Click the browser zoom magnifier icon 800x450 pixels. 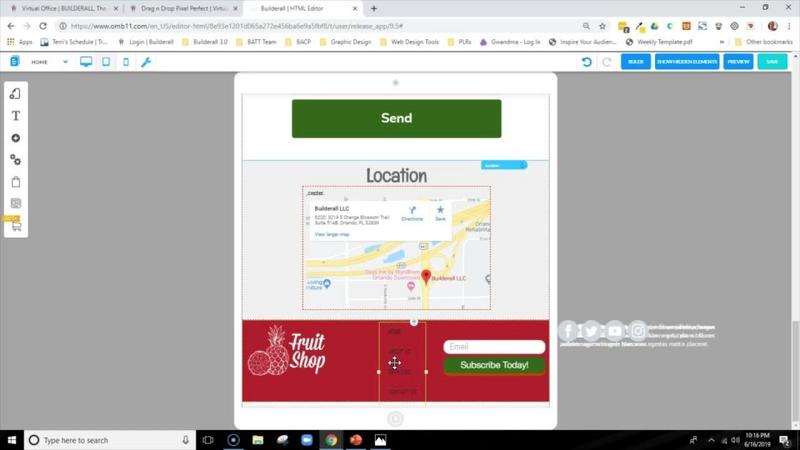pyautogui.click(x=586, y=26)
